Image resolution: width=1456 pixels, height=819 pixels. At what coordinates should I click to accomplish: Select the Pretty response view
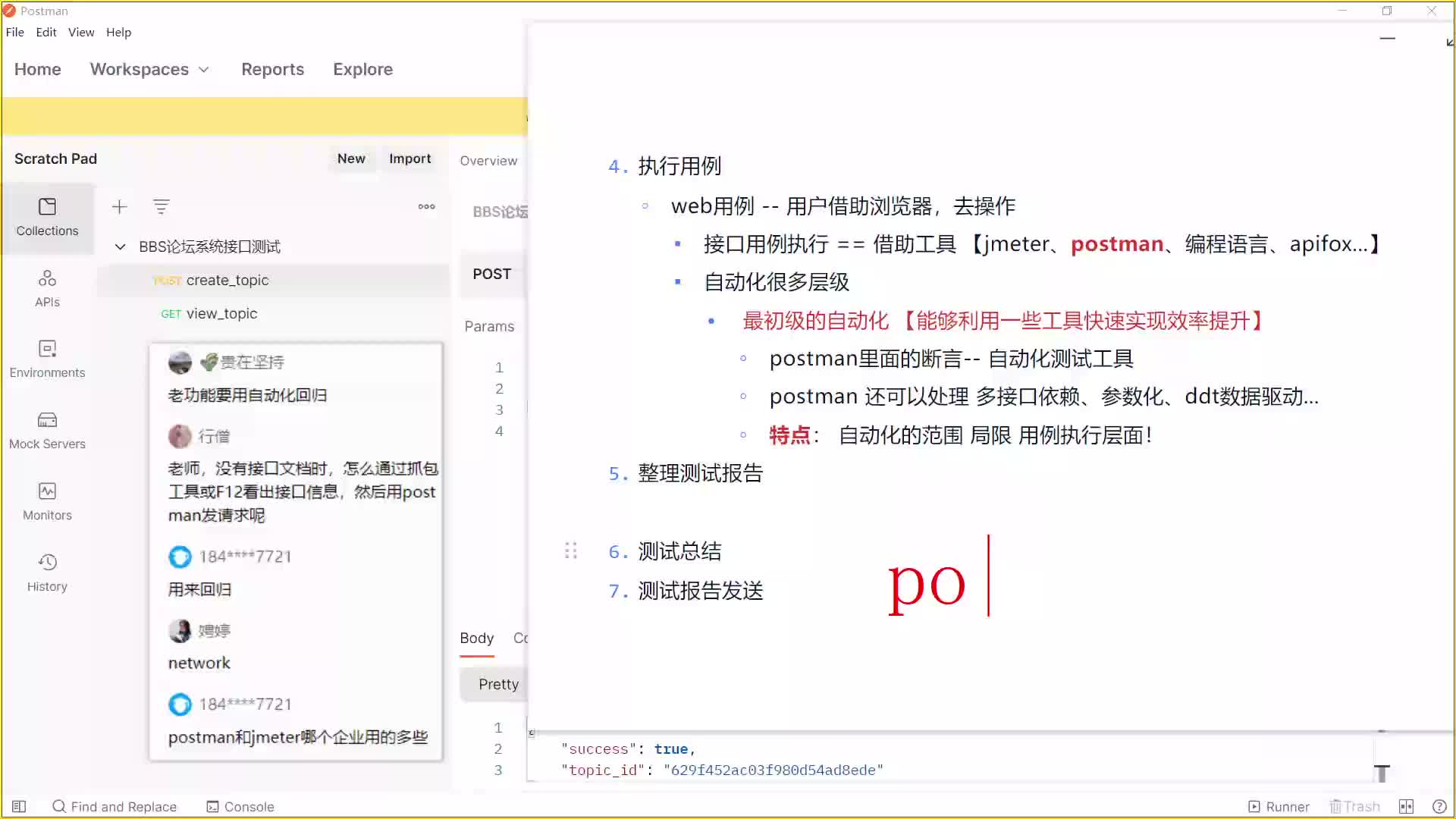tap(498, 684)
